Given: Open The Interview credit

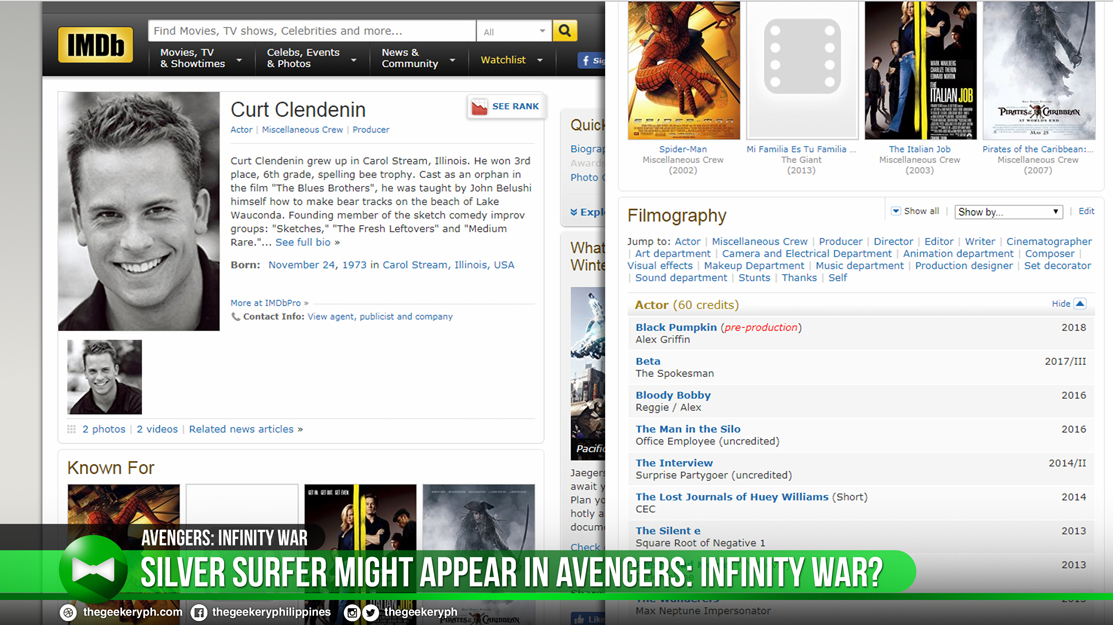Looking at the screenshot, I should tap(674, 463).
